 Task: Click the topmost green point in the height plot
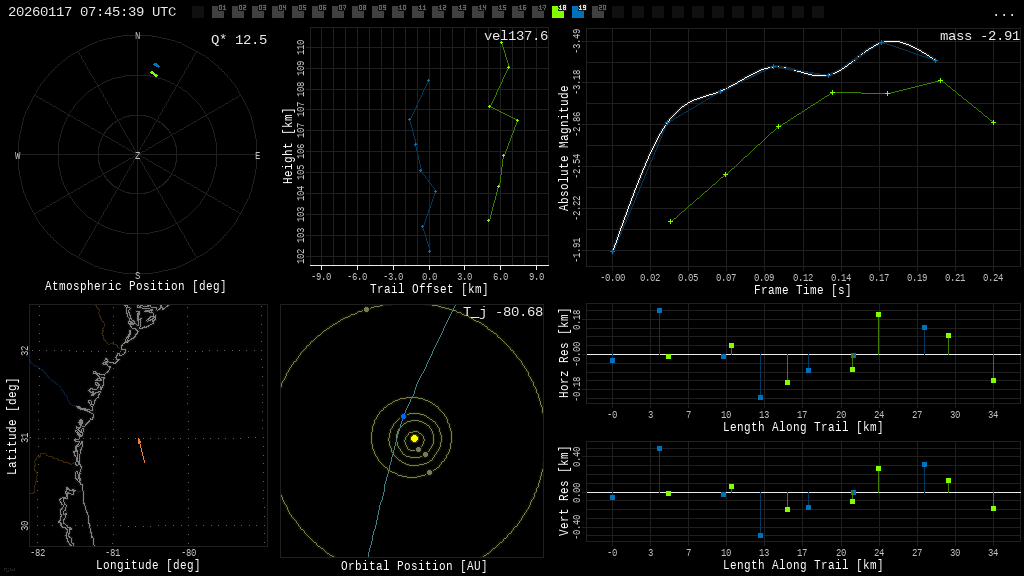(501, 42)
